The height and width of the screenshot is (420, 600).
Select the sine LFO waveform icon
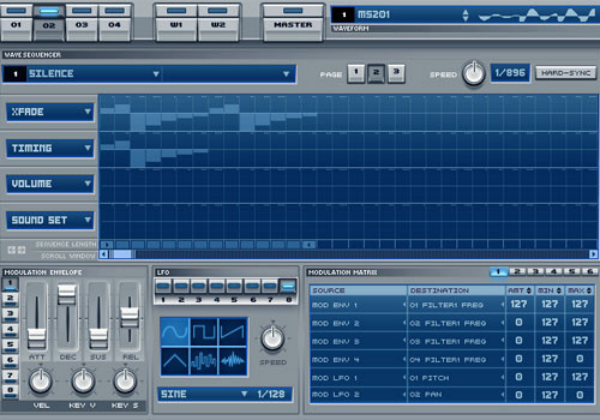pyautogui.click(x=176, y=332)
